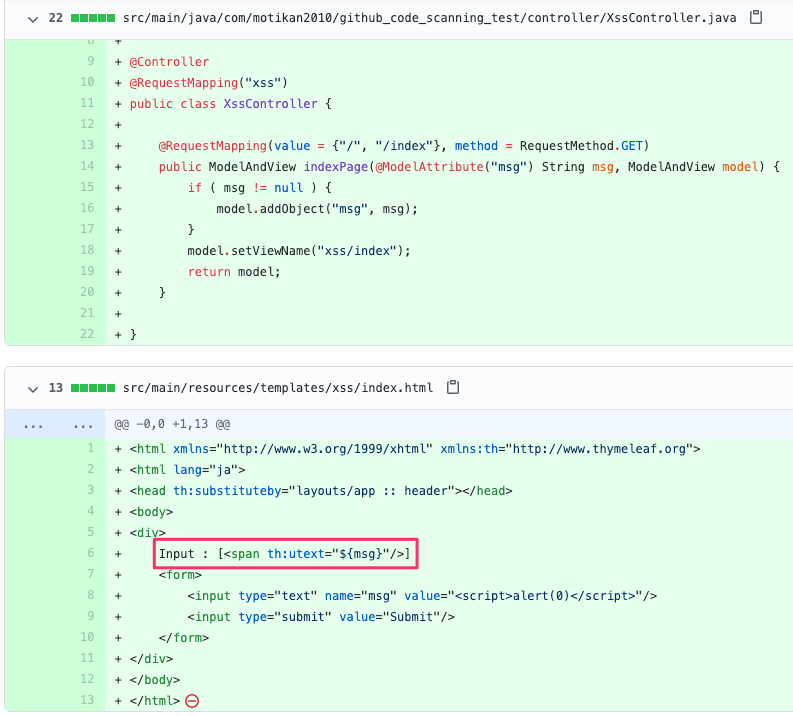This screenshot has width=793, height=716.
Task: Click the '@@ -0,0 +1,13 @@' hunk header
Action: [172, 424]
